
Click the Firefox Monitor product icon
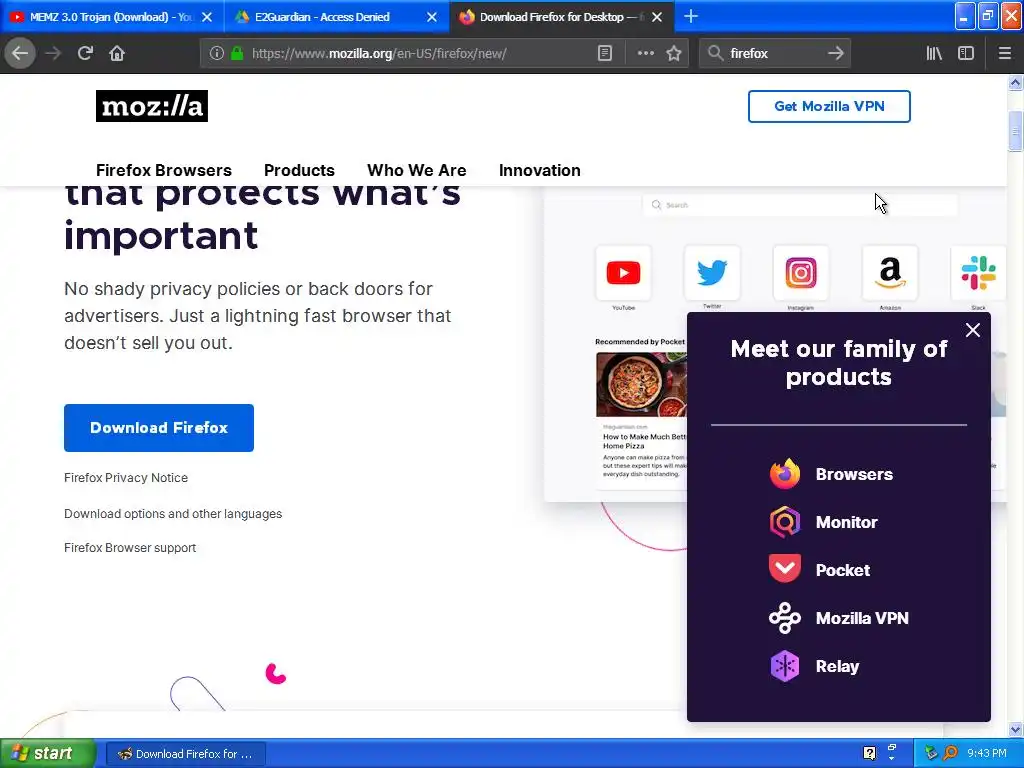coord(784,522)
